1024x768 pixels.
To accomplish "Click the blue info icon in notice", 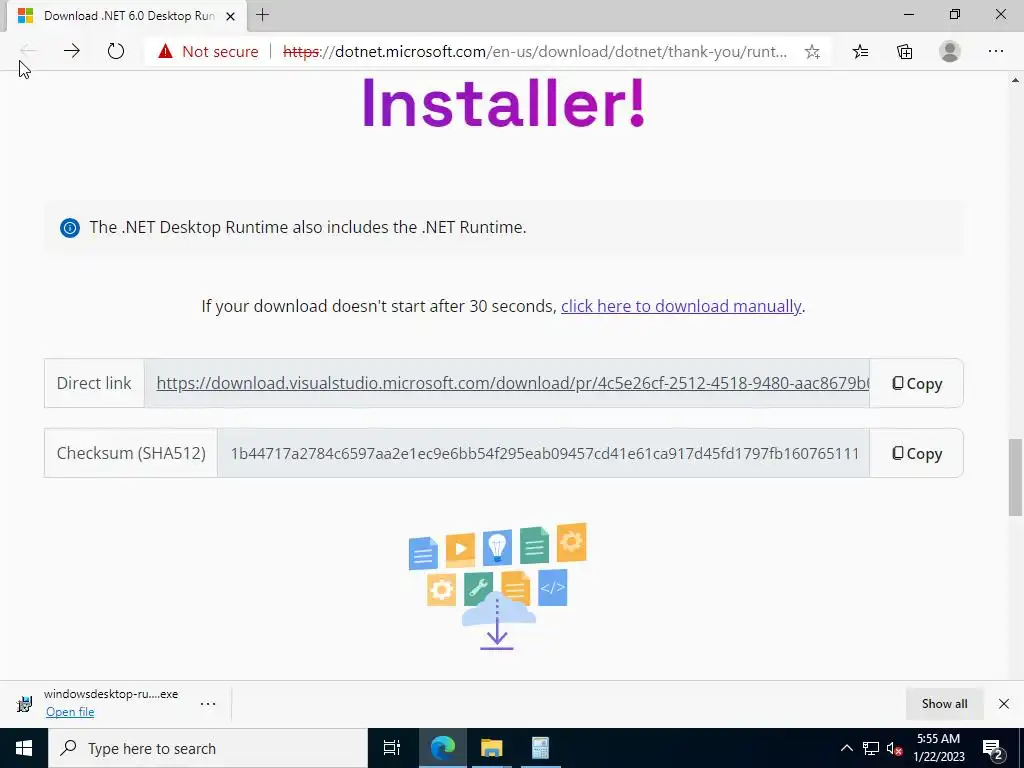I will click(70, 227).
